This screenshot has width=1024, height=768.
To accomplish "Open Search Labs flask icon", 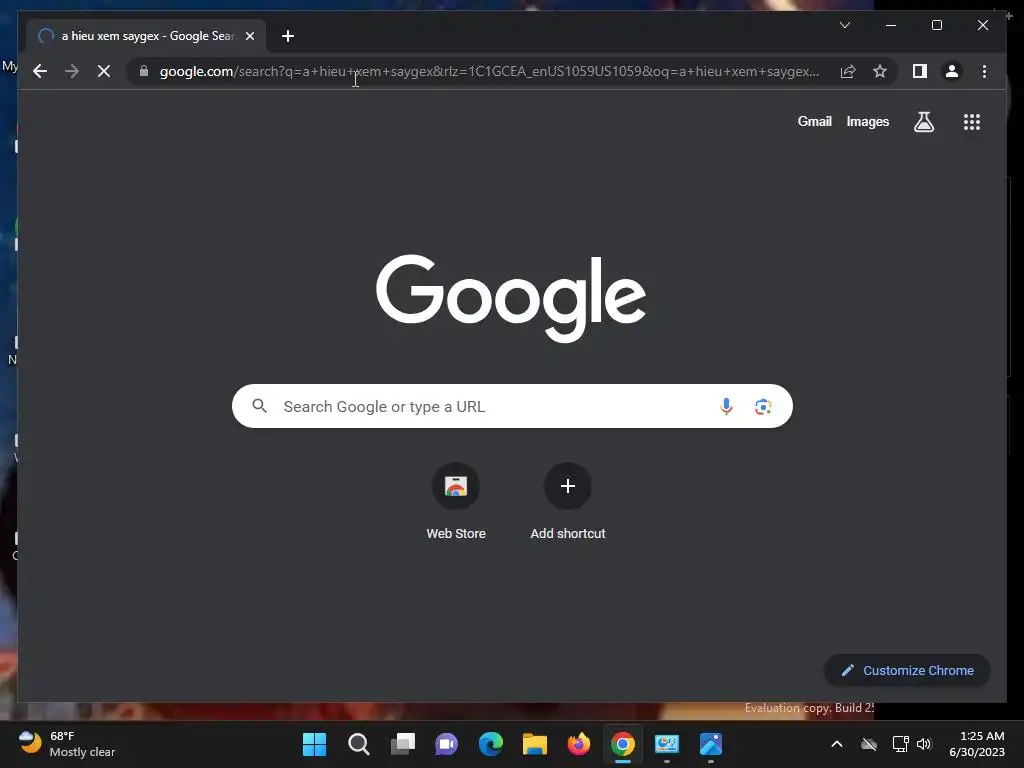I will click(923, 121).
